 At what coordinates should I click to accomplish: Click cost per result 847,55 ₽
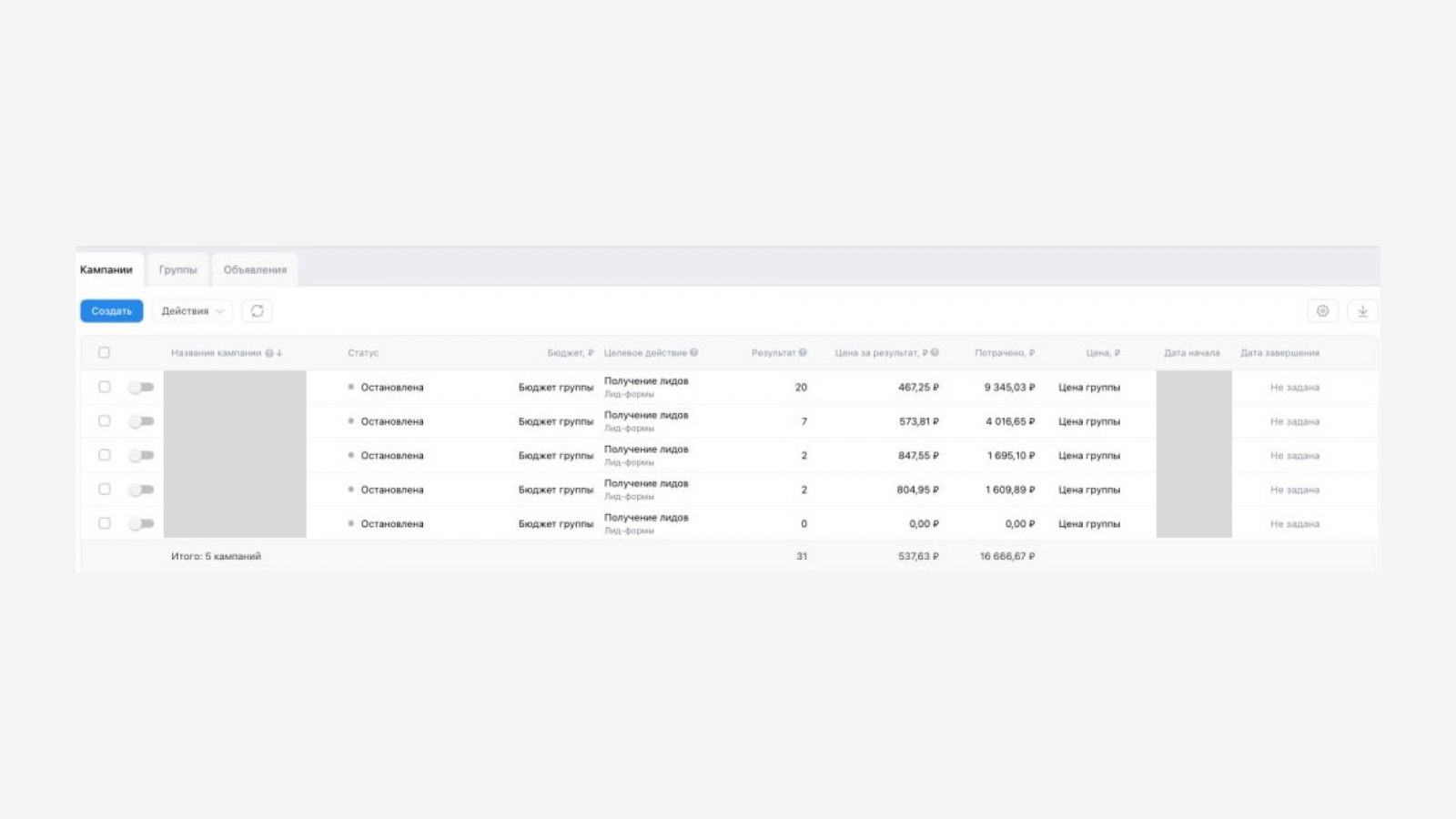918,456
